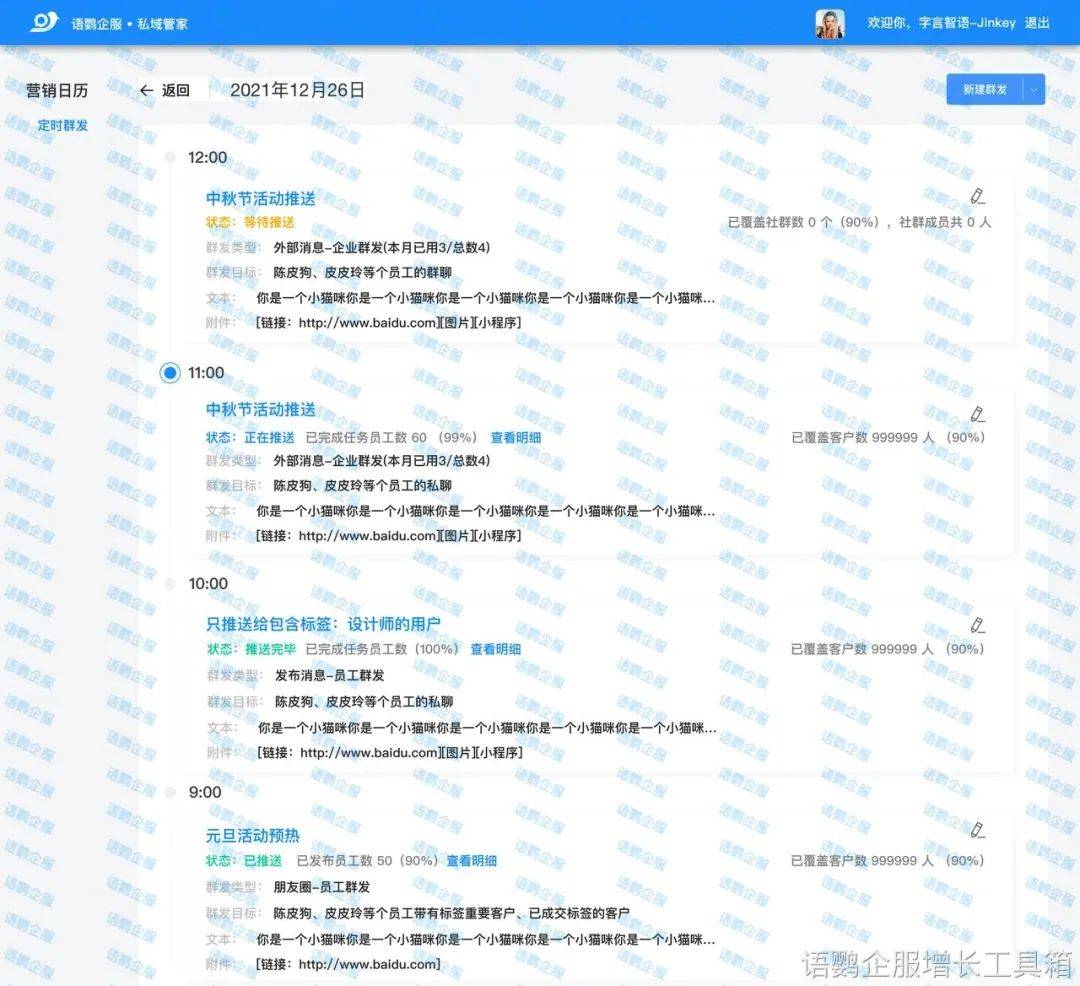Click the pencil icon on the 11:00 card

[x=977, y=413]
